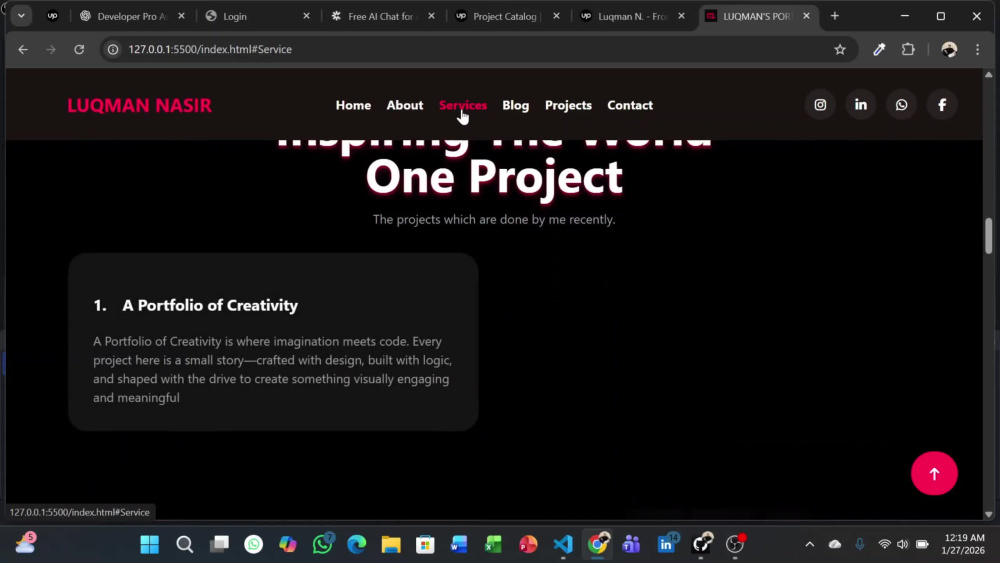
Task: Select the pinned Upwork tab
Action: coord(52,16)
